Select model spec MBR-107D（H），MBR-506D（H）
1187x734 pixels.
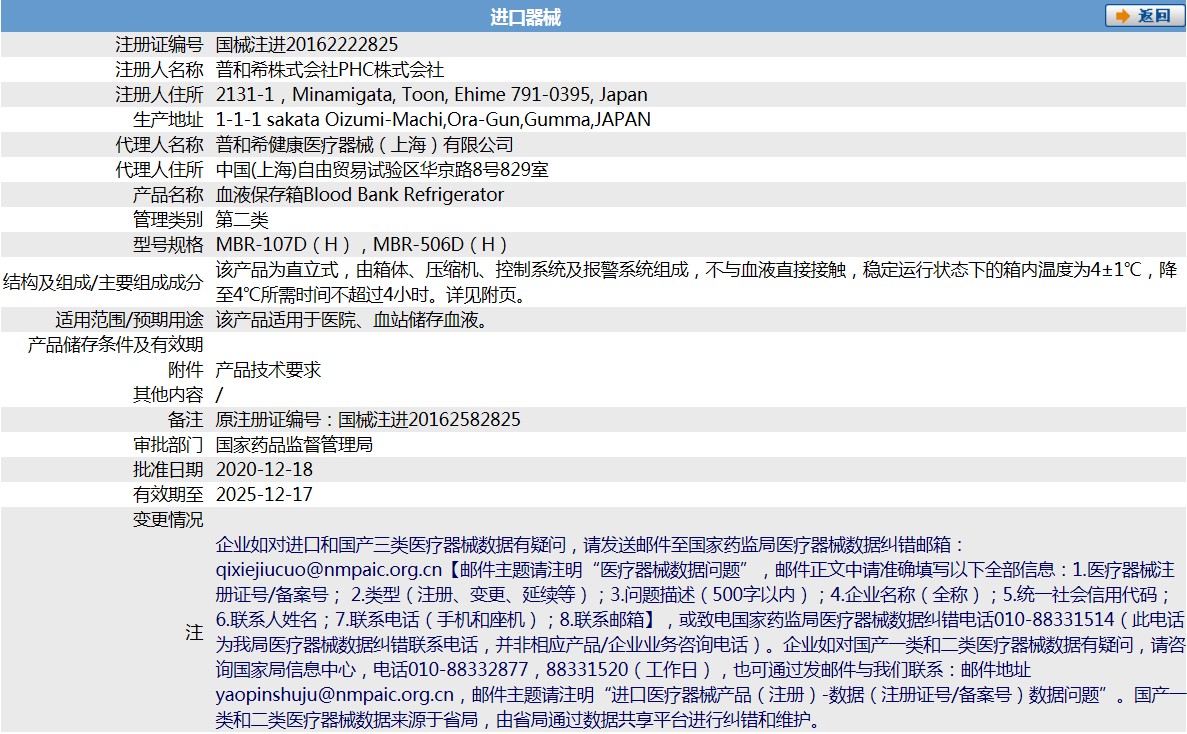[x=362, y=244]
